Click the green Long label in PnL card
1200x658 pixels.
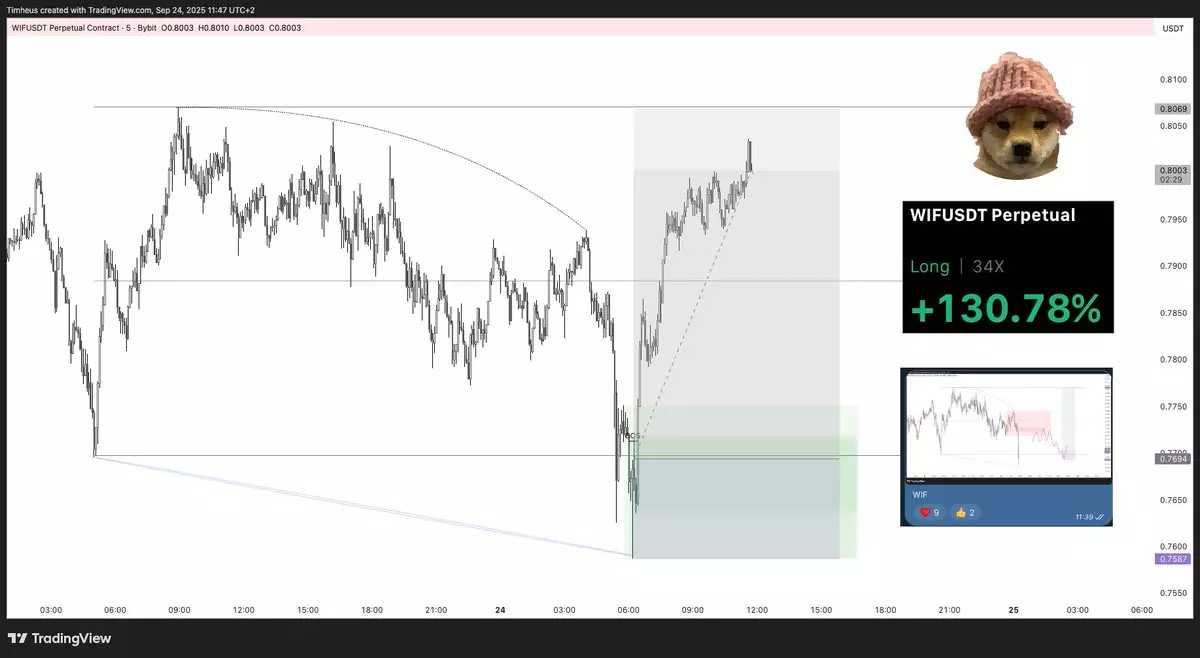pos(929,267)
